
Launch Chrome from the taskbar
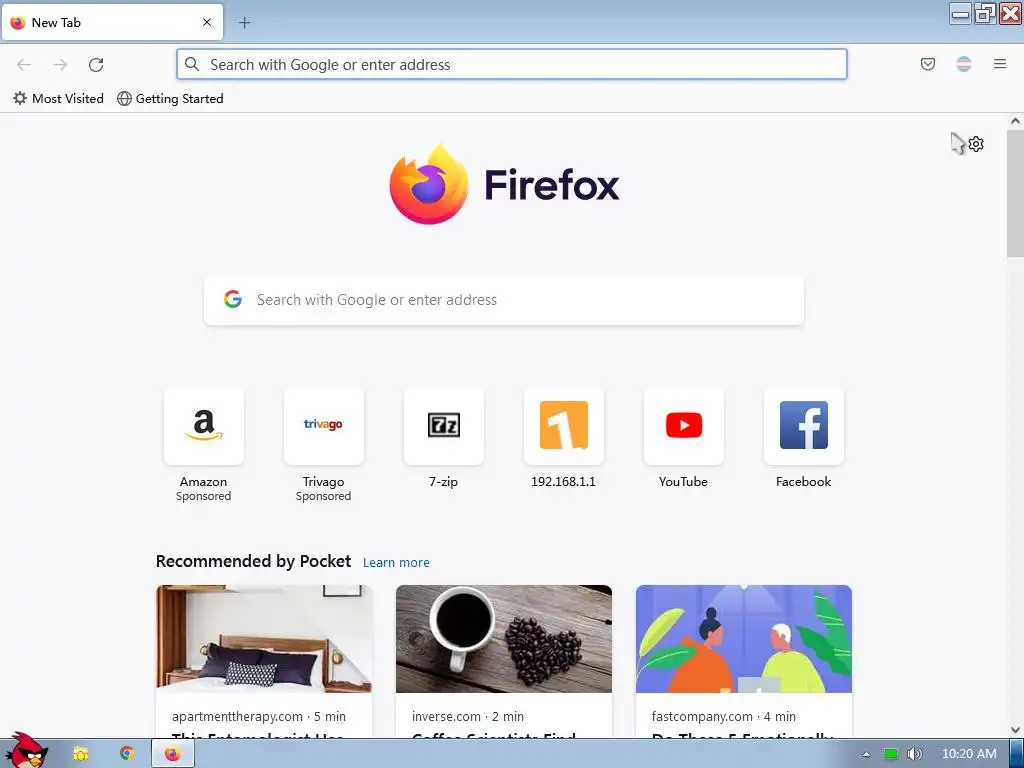pos(127,754)
